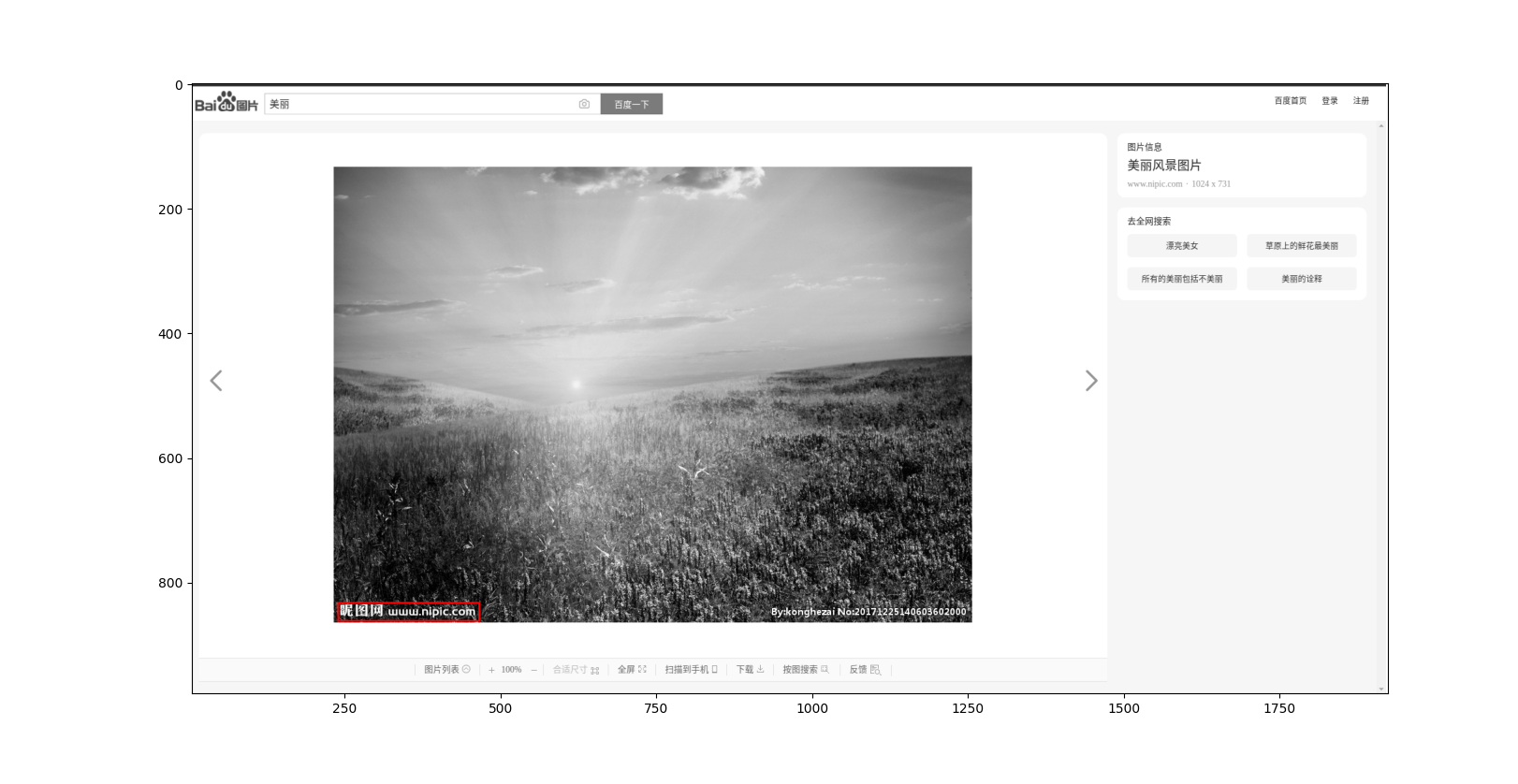The width and height of the screenshot is (1518, 784).
Task: Click the main grassland sunrise image
Action: (x=652, y=394)
